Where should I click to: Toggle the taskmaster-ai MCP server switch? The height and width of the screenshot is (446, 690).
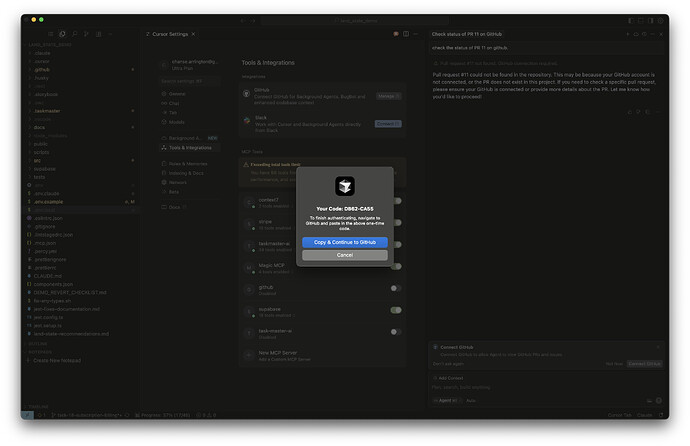click(396, 245)
